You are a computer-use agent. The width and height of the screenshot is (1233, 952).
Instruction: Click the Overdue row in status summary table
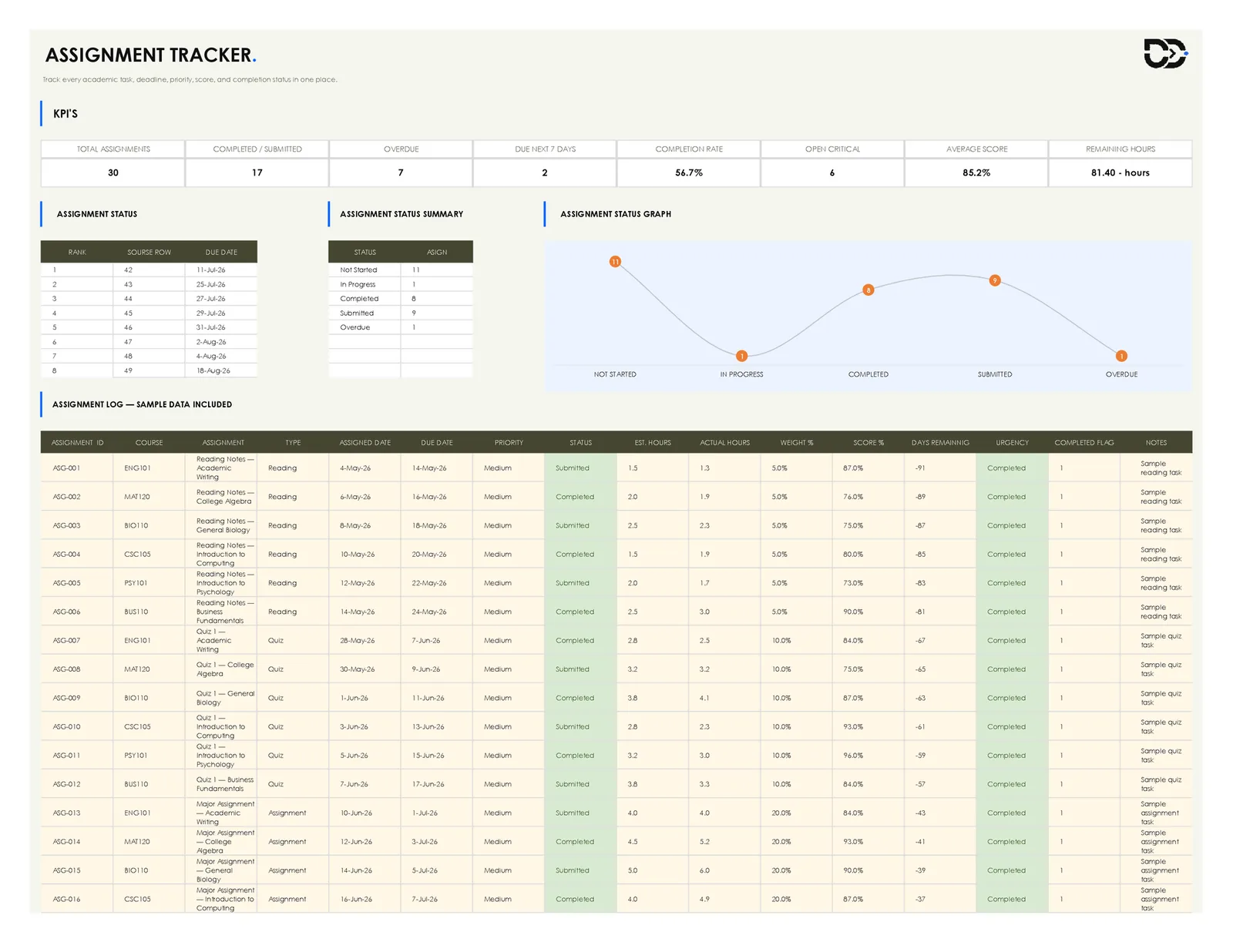pyautogui.click(x=401, y=327)
